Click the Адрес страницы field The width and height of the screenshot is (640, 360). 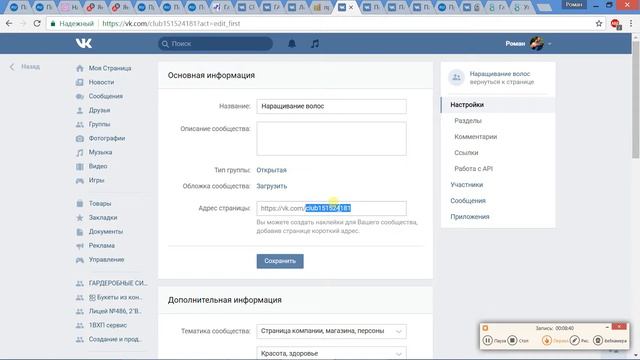pyautogui.click(x=331, y=208)
